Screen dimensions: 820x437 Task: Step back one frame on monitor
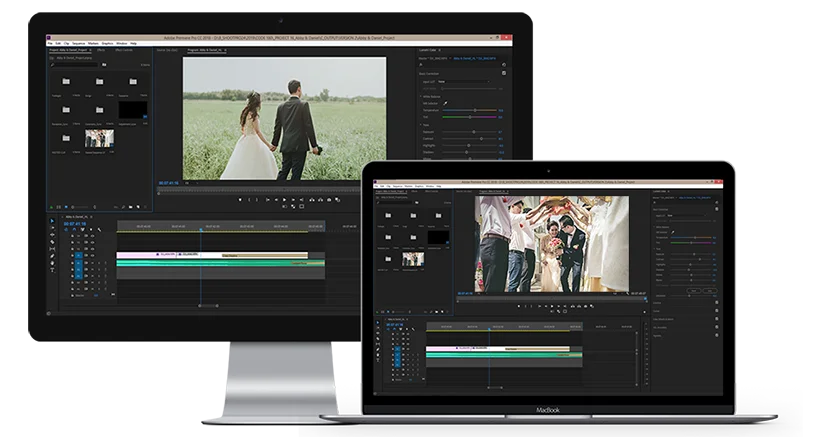[276, 200]
